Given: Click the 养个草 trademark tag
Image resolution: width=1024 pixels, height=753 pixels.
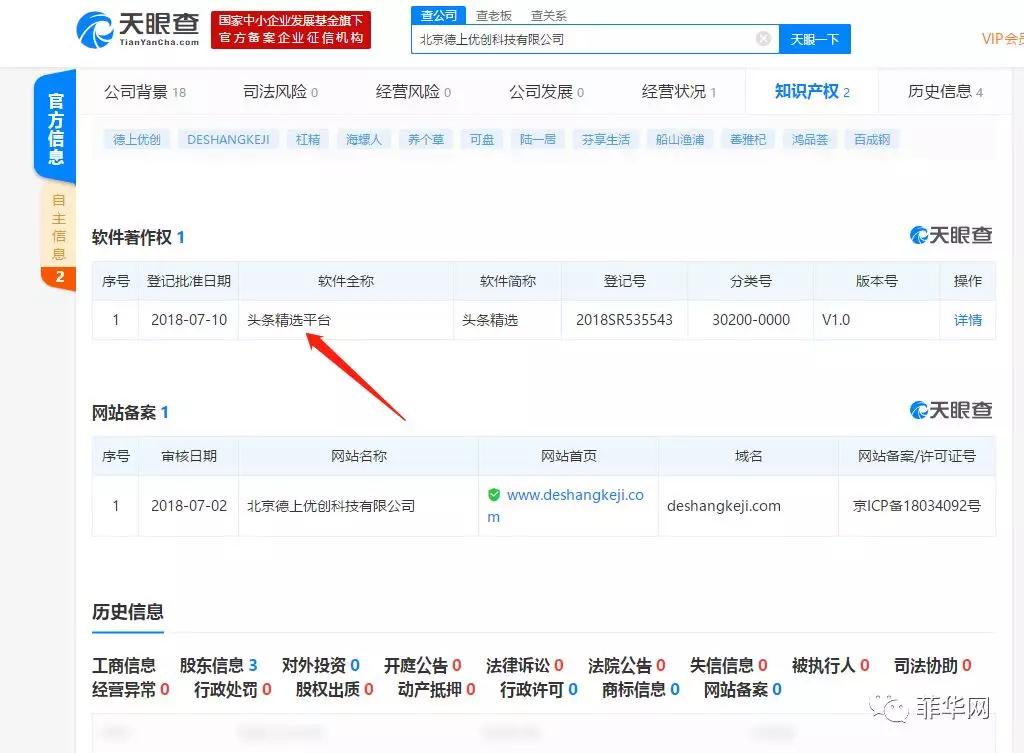Looking at the screenshot, I should pos(426,139).
